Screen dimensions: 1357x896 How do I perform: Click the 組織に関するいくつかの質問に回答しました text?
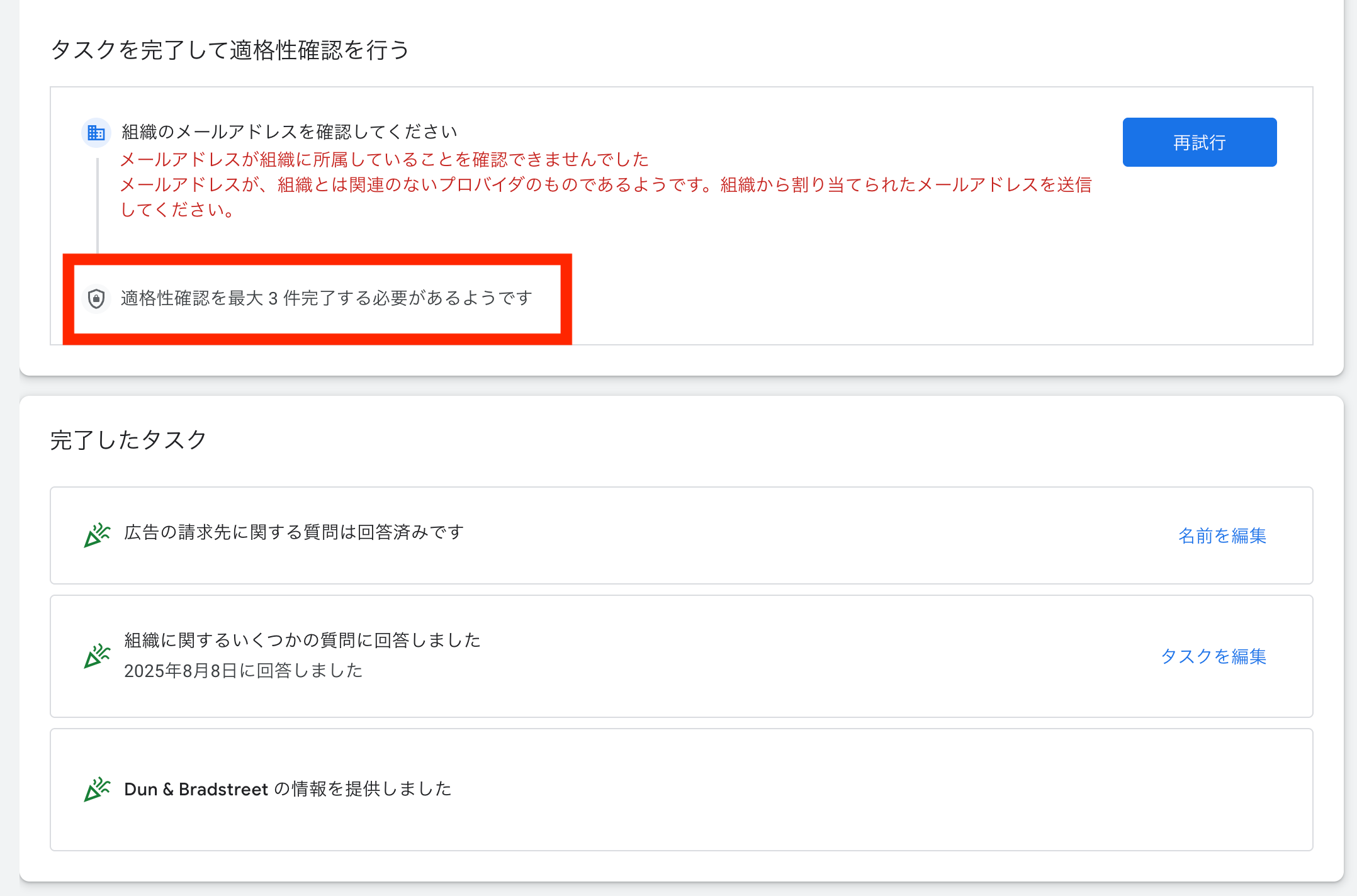302,641
